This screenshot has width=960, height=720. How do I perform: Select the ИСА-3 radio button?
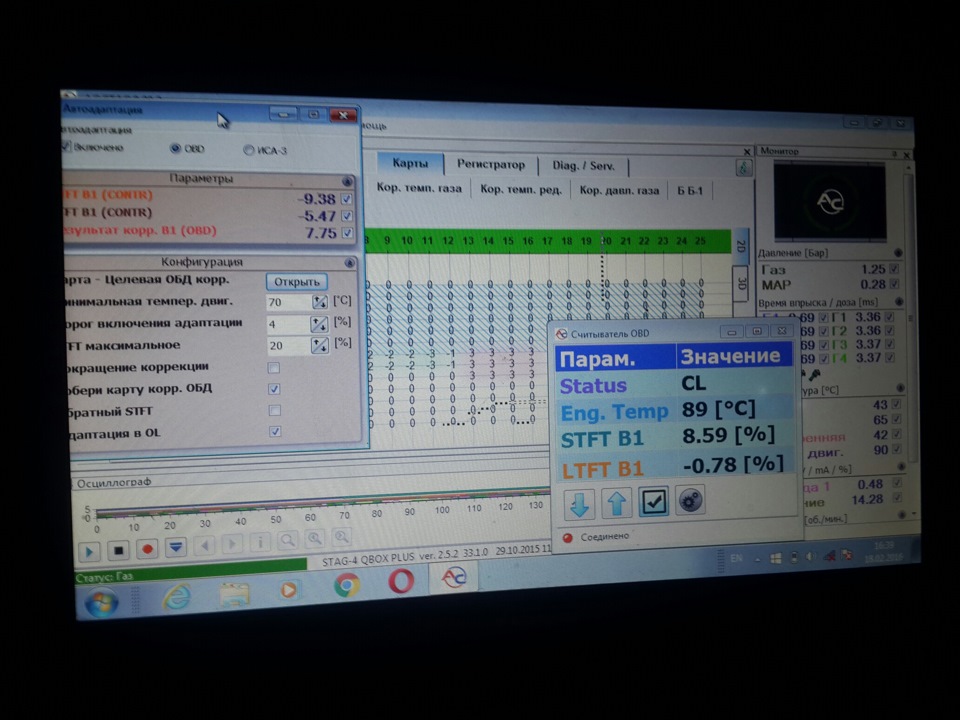point(249,150)
